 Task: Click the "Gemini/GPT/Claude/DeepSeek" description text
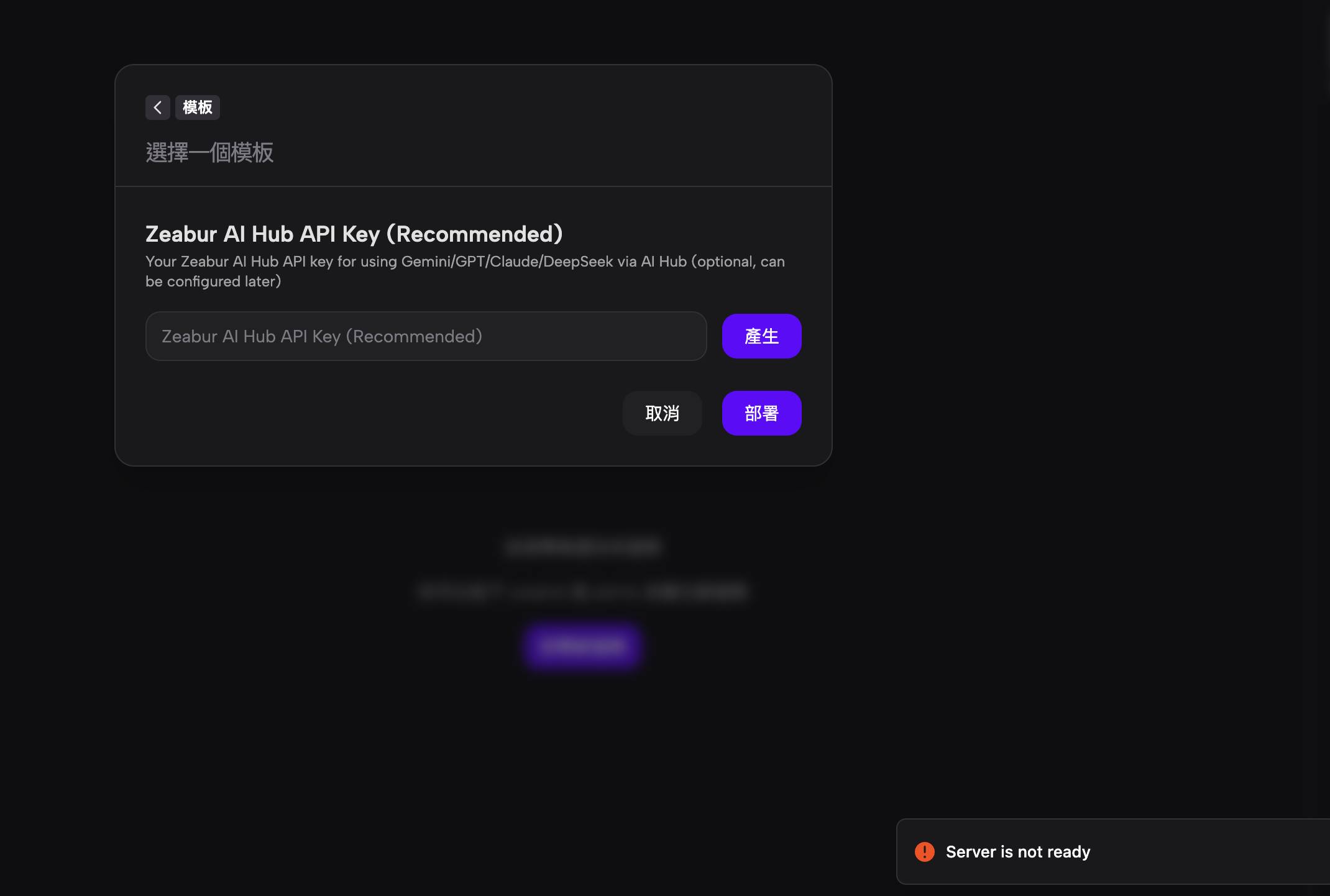(x=507, y=262)
